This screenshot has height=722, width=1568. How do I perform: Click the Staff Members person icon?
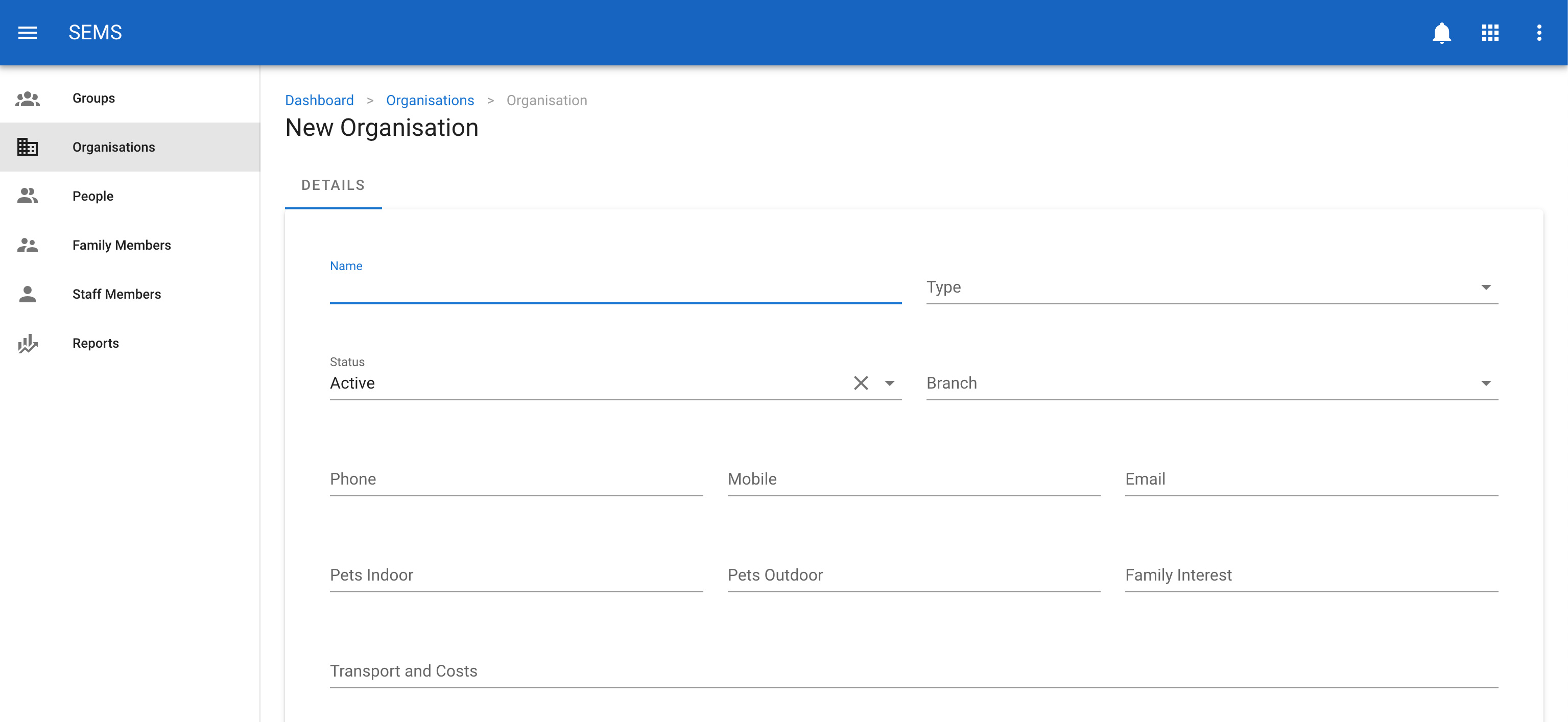28,294
